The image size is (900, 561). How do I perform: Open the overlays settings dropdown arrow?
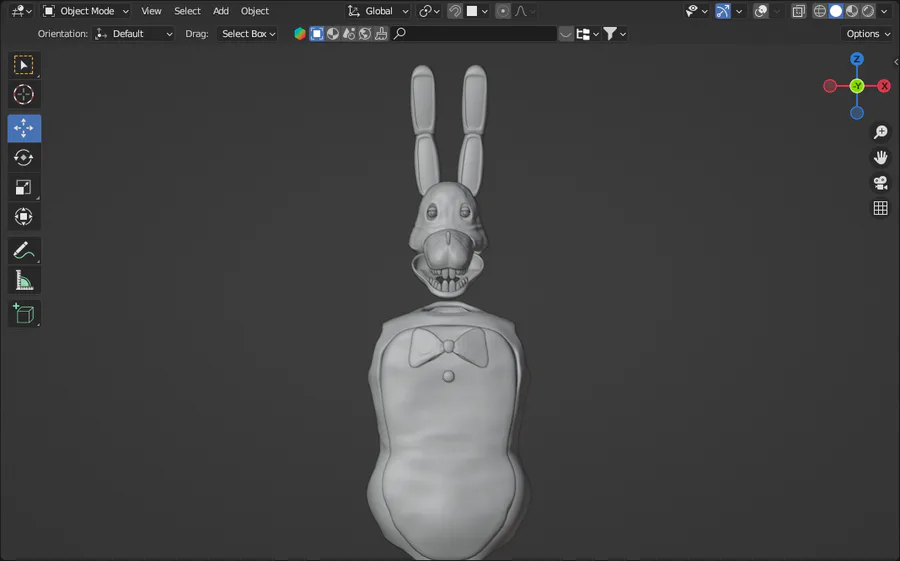click(777, 11)
